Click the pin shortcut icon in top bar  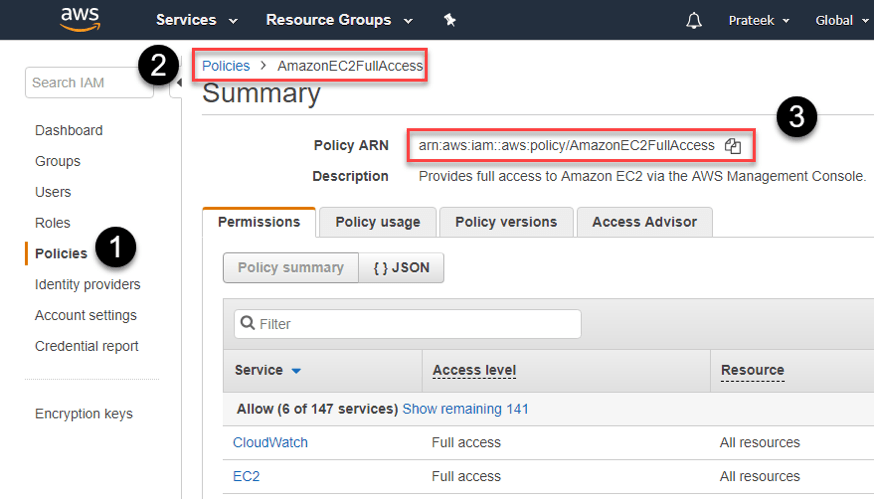450,20
